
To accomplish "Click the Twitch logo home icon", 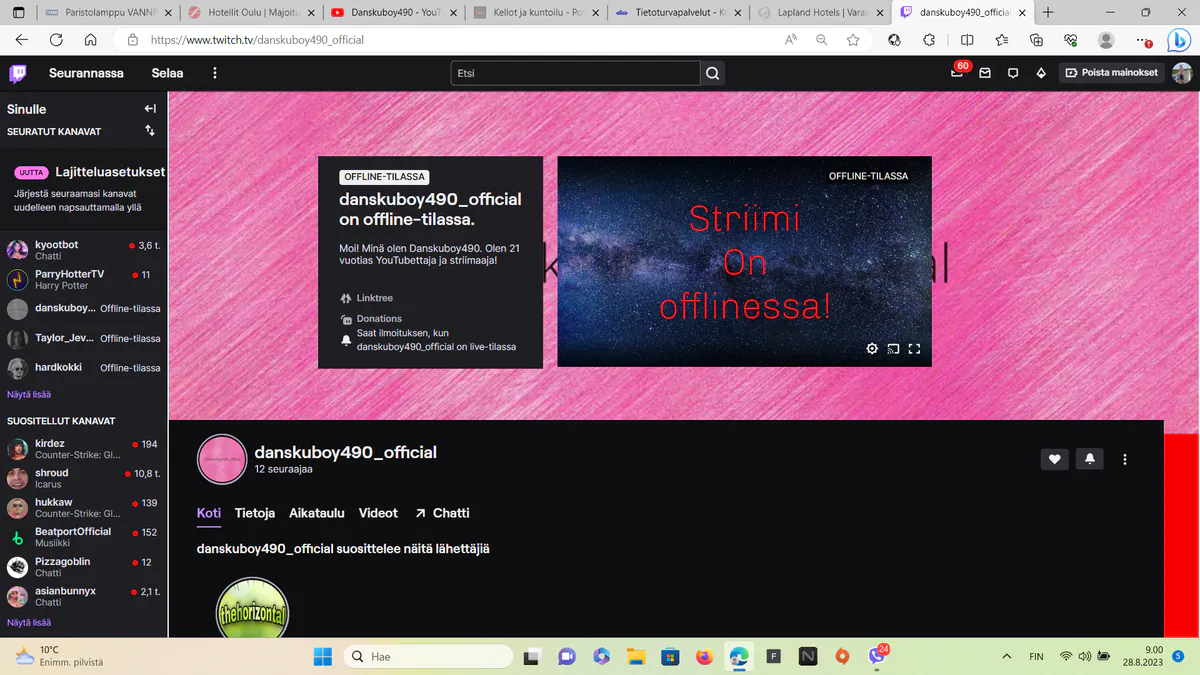I will (18, 73).
